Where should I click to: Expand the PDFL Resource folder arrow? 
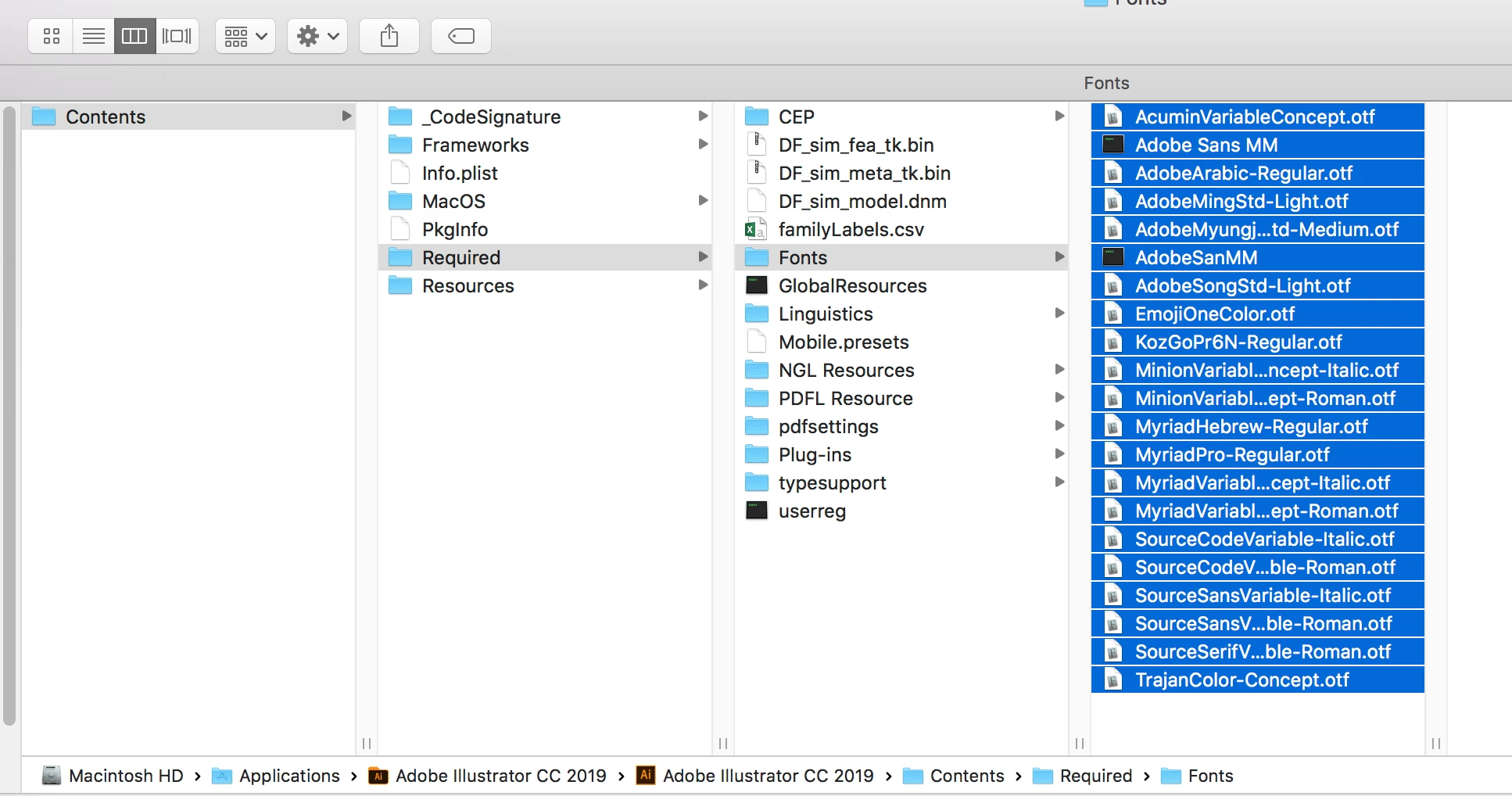pos(1059,398)
